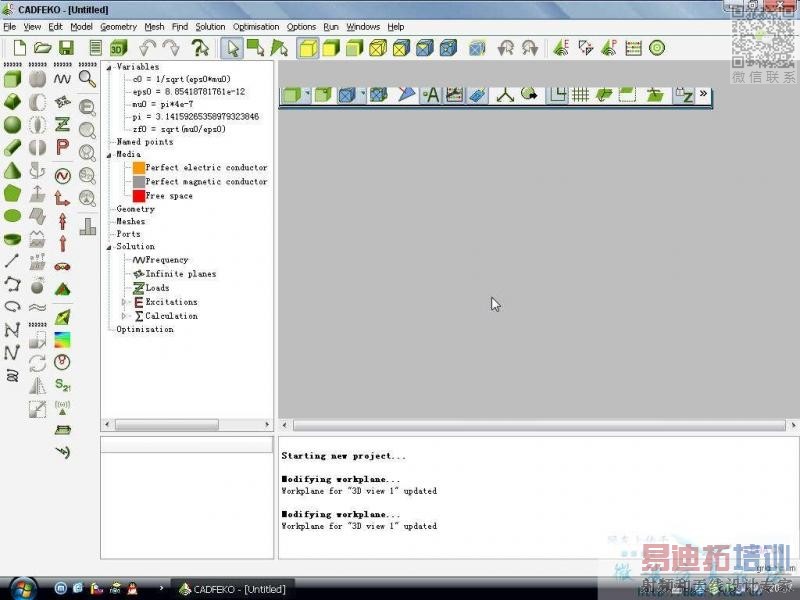Click the large magnifier zoom tool
The image size is (800, 600).
pos(87,79)
